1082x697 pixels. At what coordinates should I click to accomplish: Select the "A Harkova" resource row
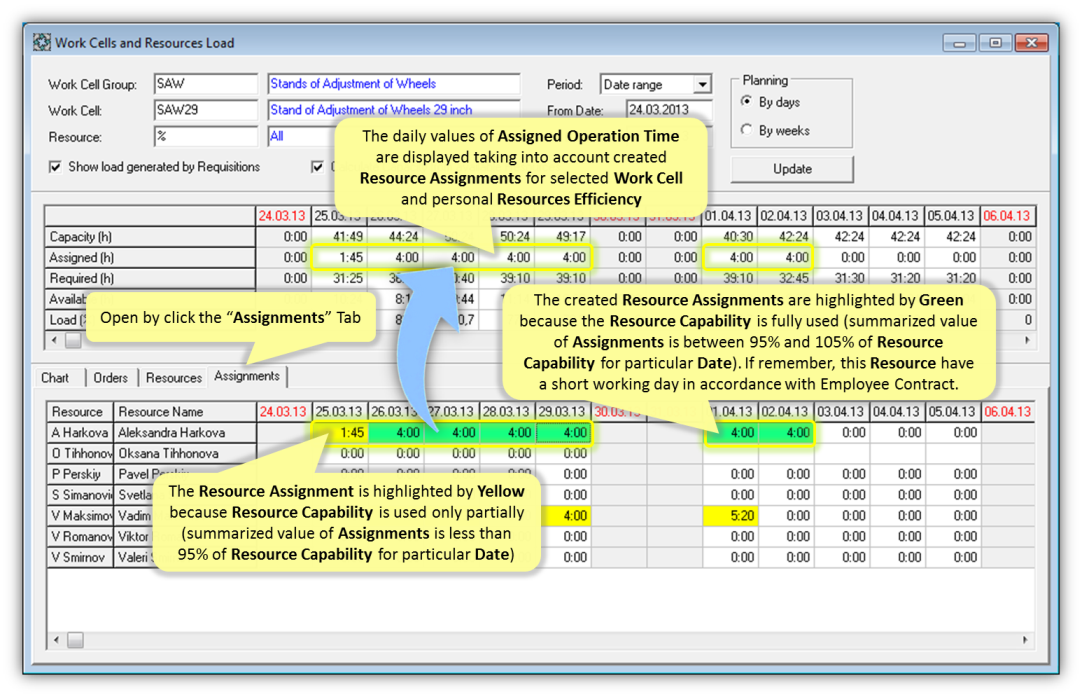tap(80, 433)
